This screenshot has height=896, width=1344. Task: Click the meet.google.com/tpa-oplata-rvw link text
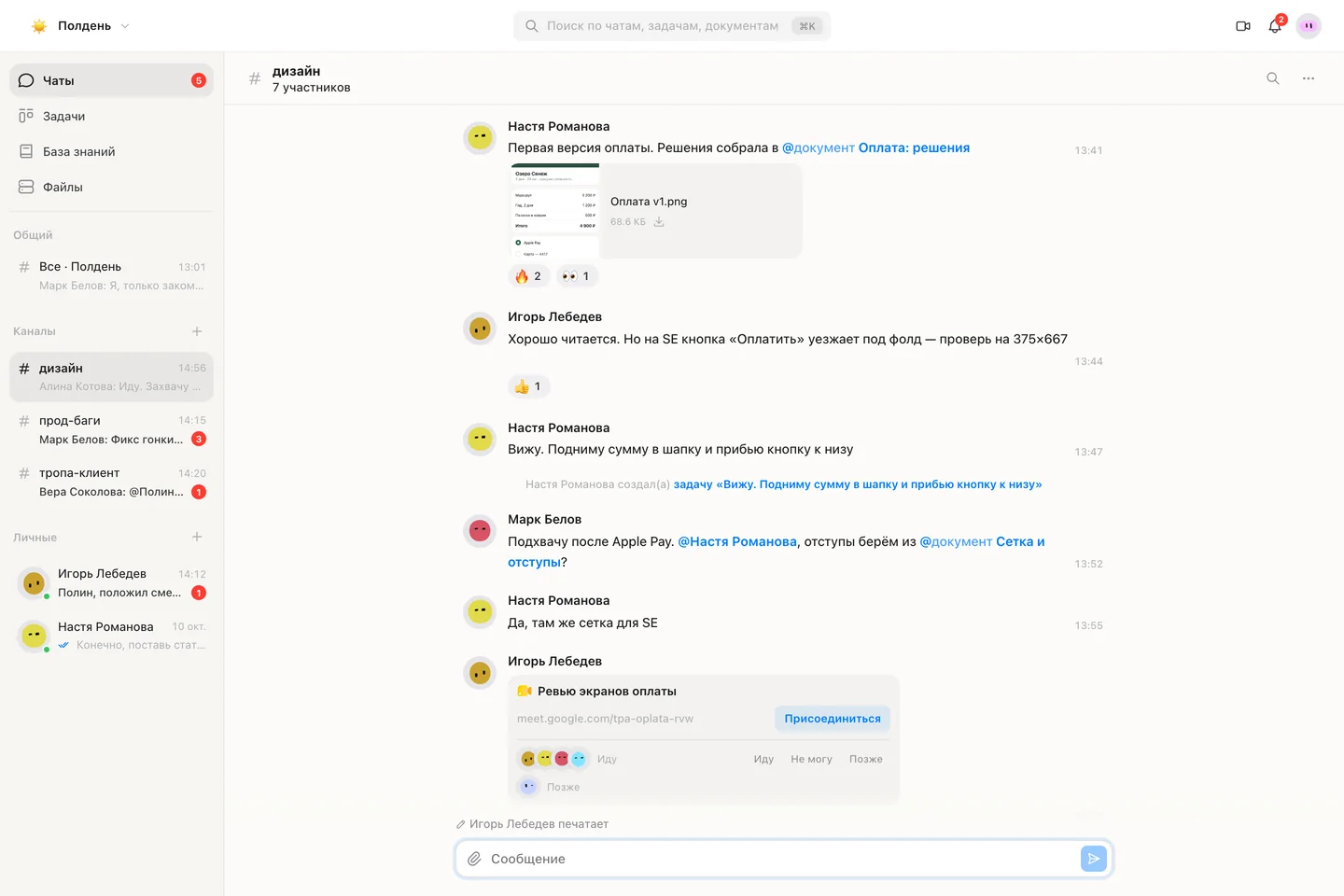pos(605,719)
